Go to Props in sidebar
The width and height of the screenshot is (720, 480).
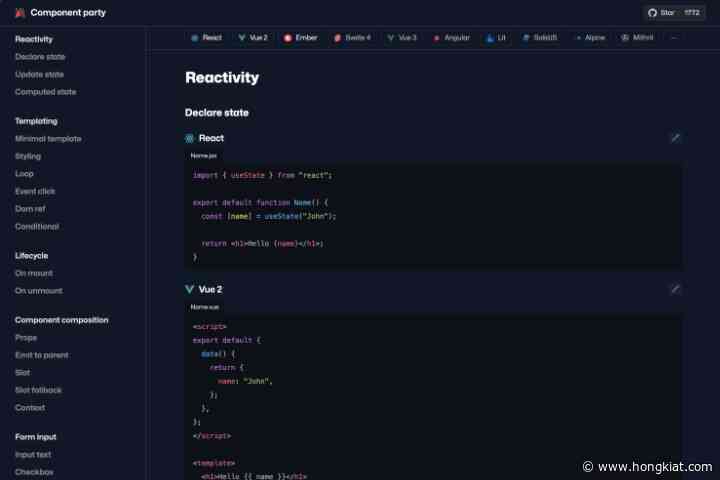[26, 338]
